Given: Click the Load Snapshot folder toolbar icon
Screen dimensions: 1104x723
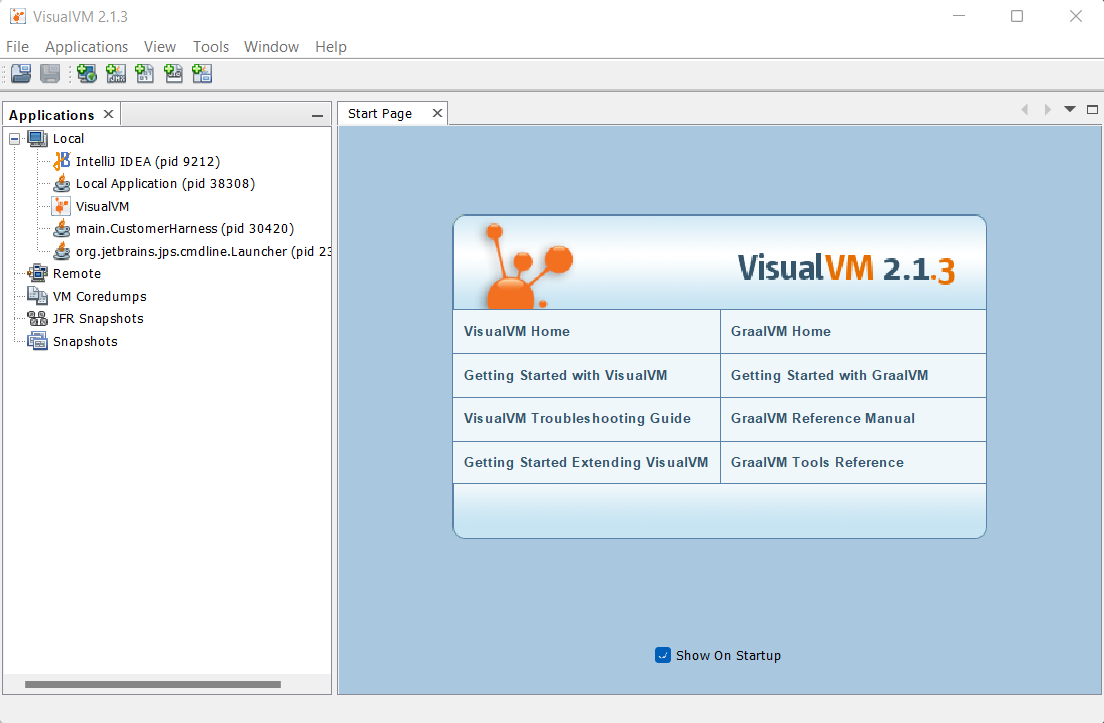Looking at the screenshot, I should pos(21,73).
